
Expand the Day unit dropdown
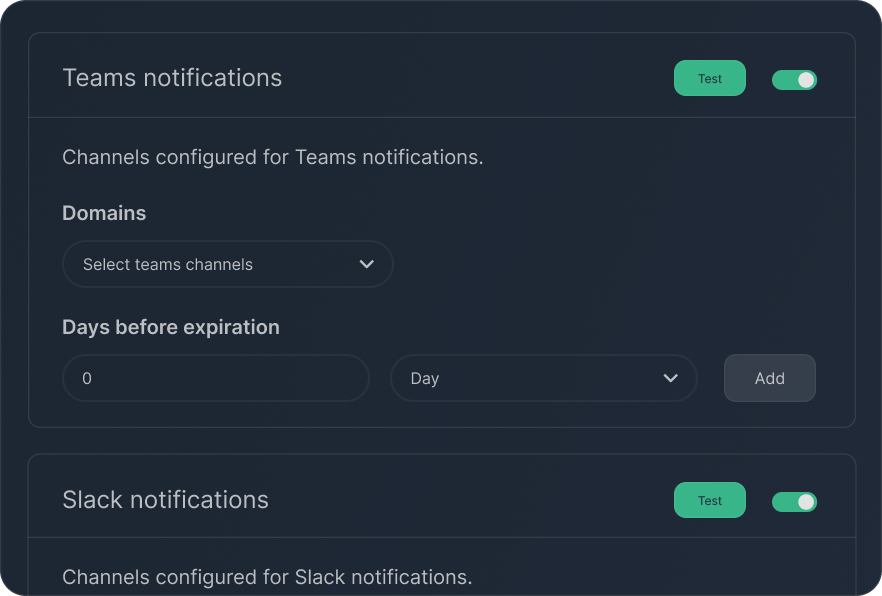(543, 378)
